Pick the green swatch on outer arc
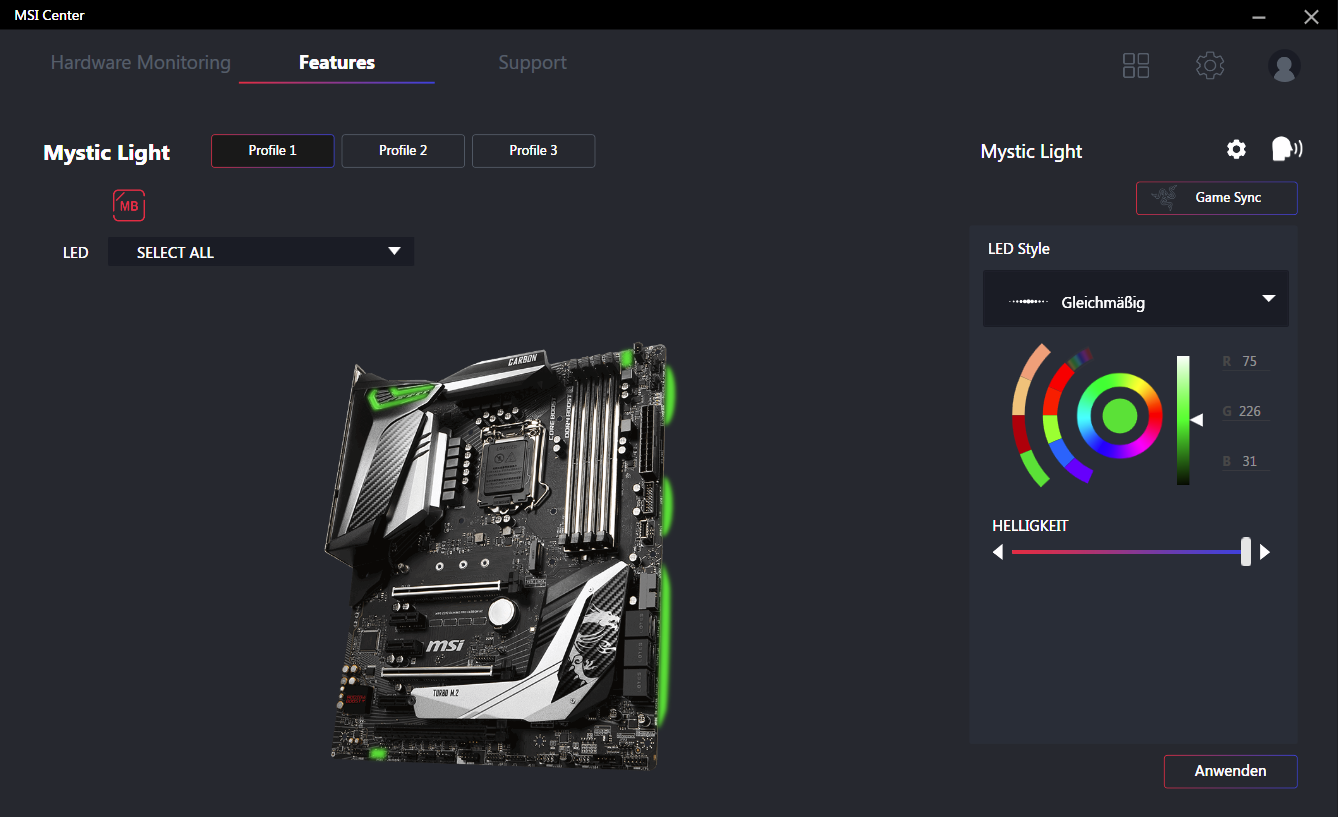 [x=1035, y=469]
